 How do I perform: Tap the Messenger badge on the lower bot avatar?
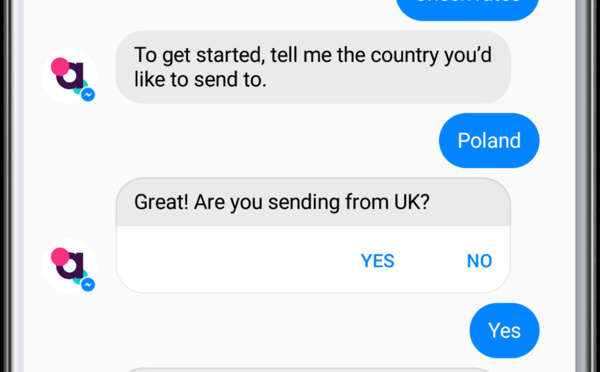(x=88, y=284)
